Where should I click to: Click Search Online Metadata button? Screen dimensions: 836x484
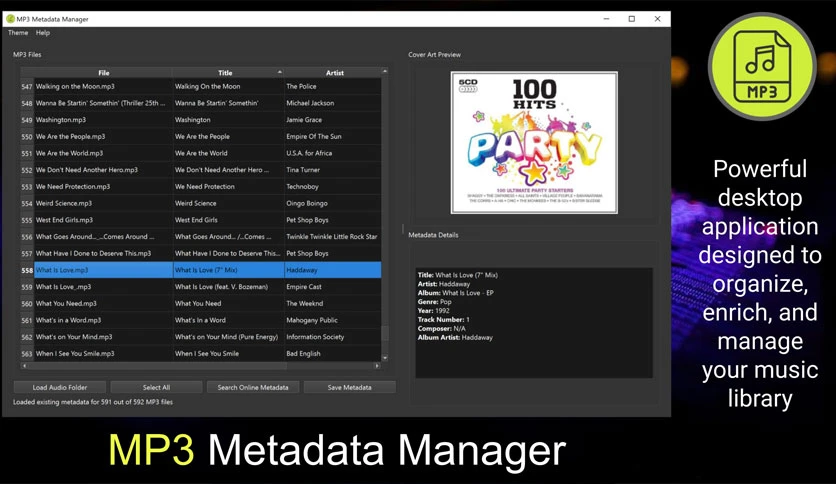pos(253,388)
